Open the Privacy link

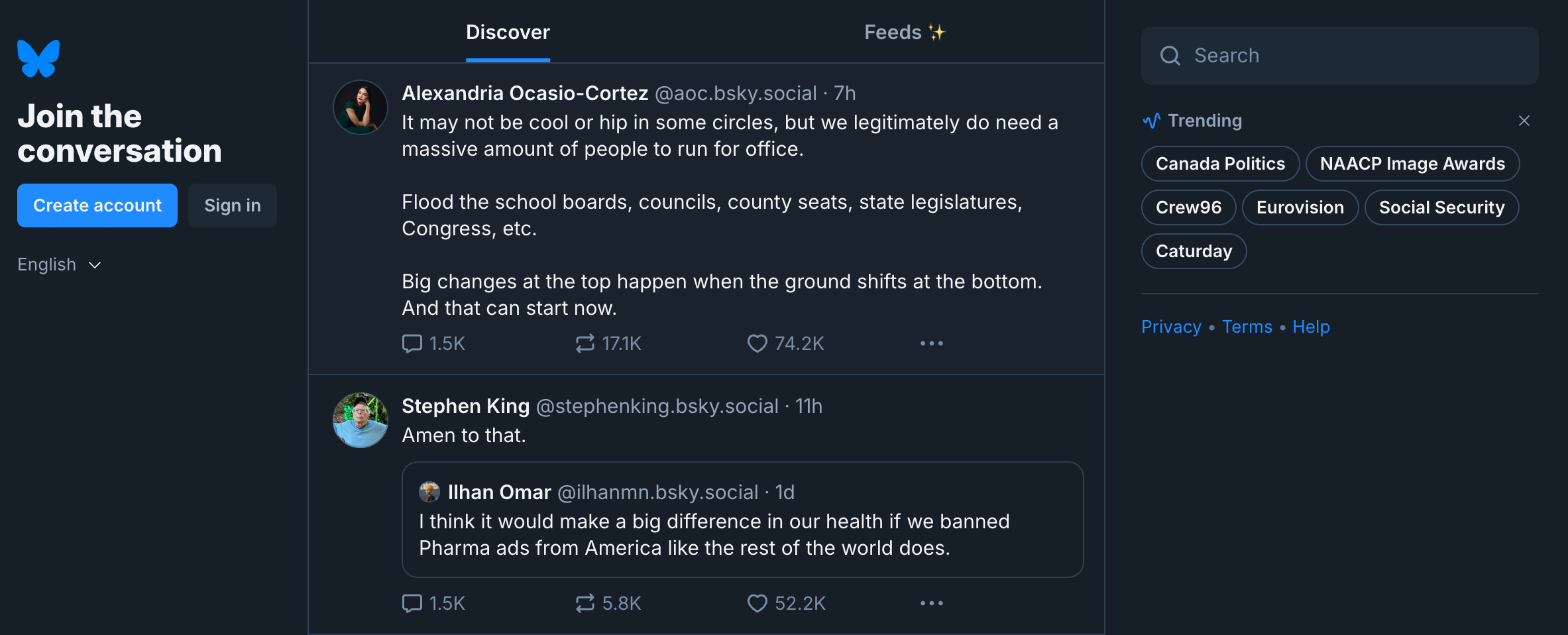pos(1171,327)
